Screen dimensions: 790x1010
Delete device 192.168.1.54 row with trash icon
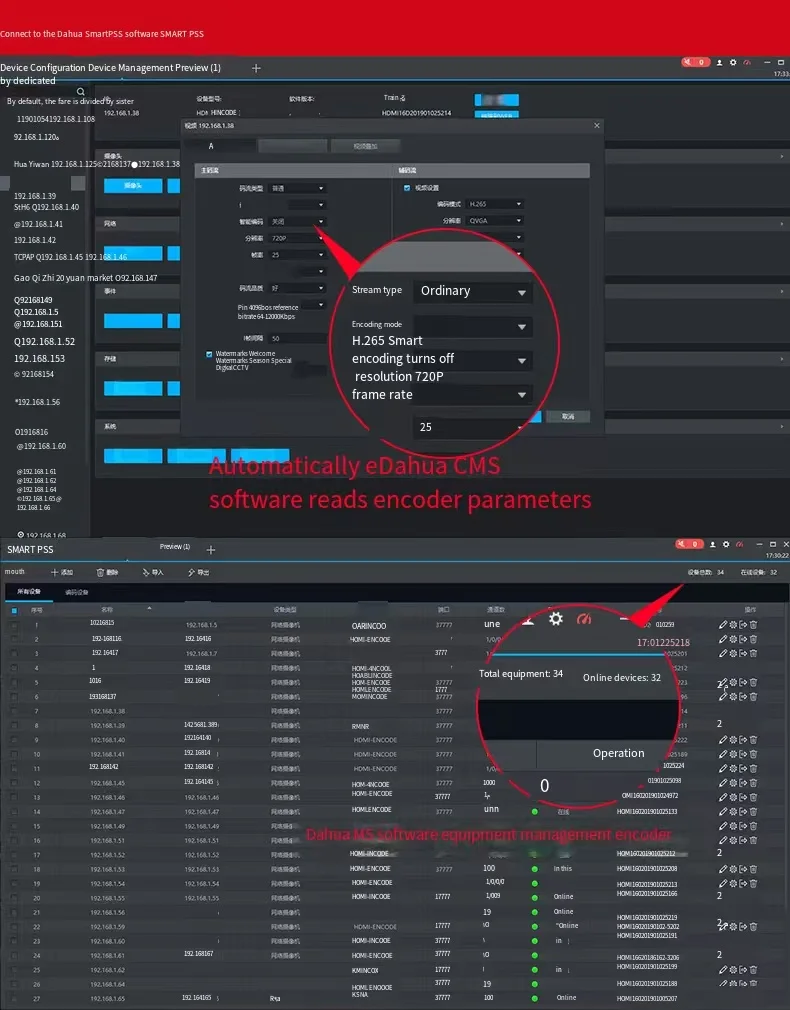pos(753,883)
